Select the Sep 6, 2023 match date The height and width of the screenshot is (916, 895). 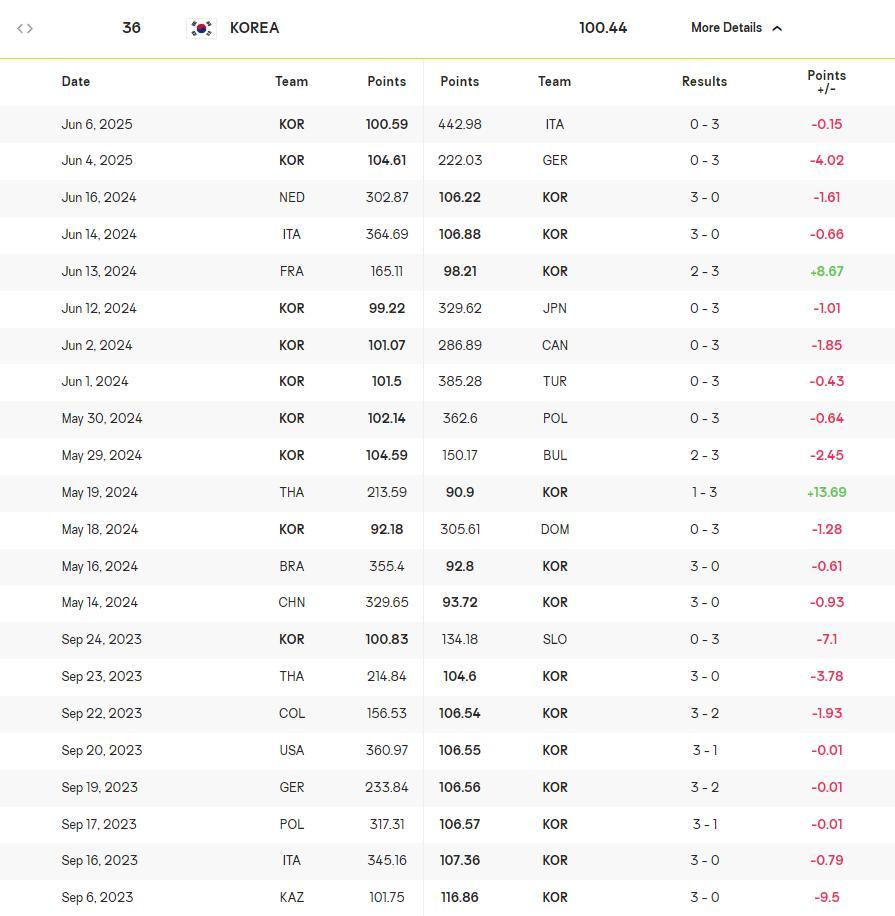click(97, 897)
